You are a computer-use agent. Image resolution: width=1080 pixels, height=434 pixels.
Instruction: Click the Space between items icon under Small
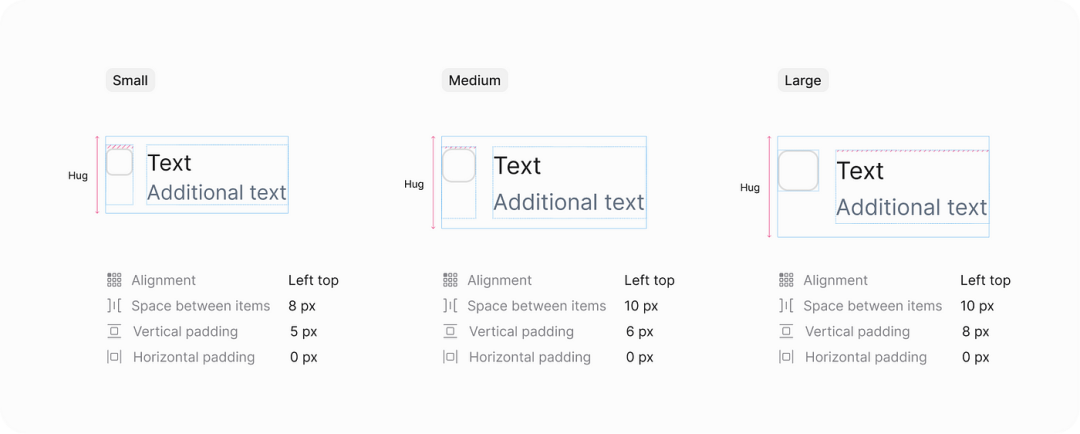tap(114, 305)
